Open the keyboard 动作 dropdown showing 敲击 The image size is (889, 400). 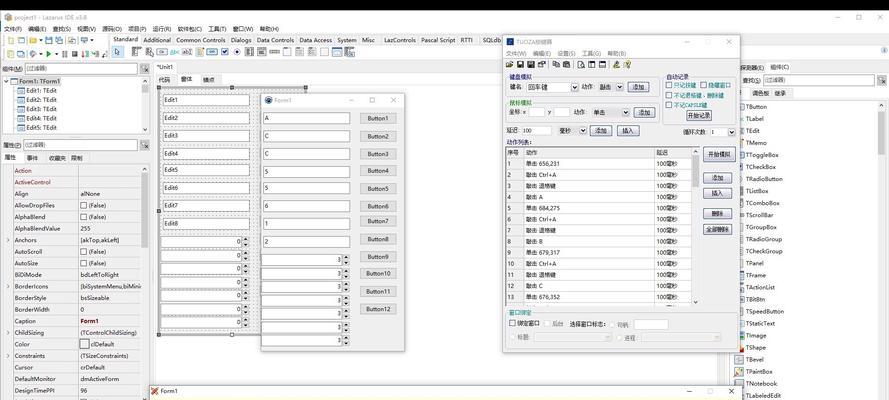pos(620,87)
